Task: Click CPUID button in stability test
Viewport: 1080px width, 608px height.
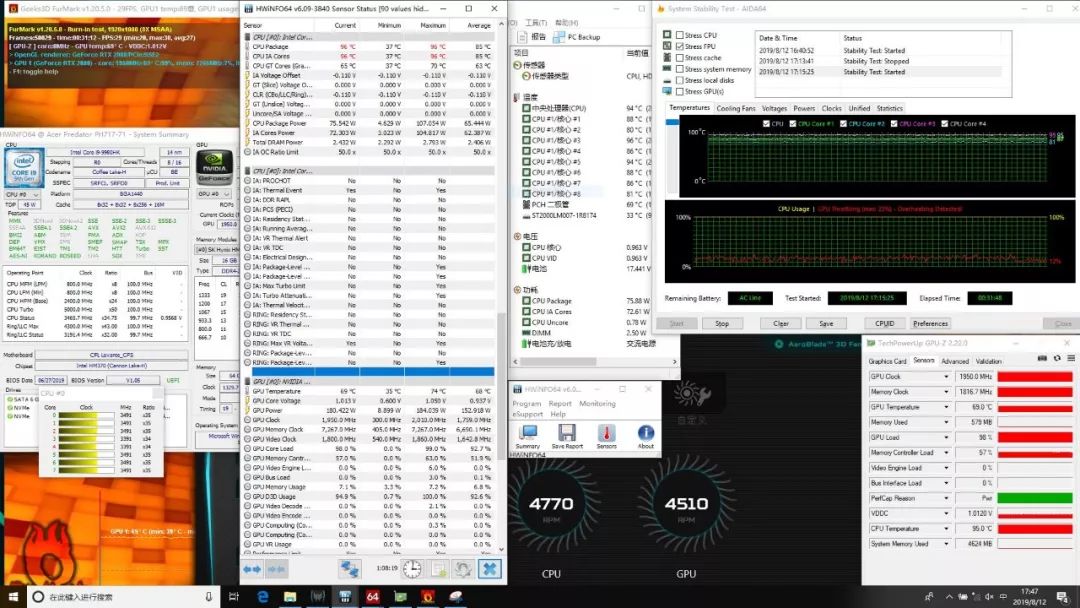Action: coord(884,323)
